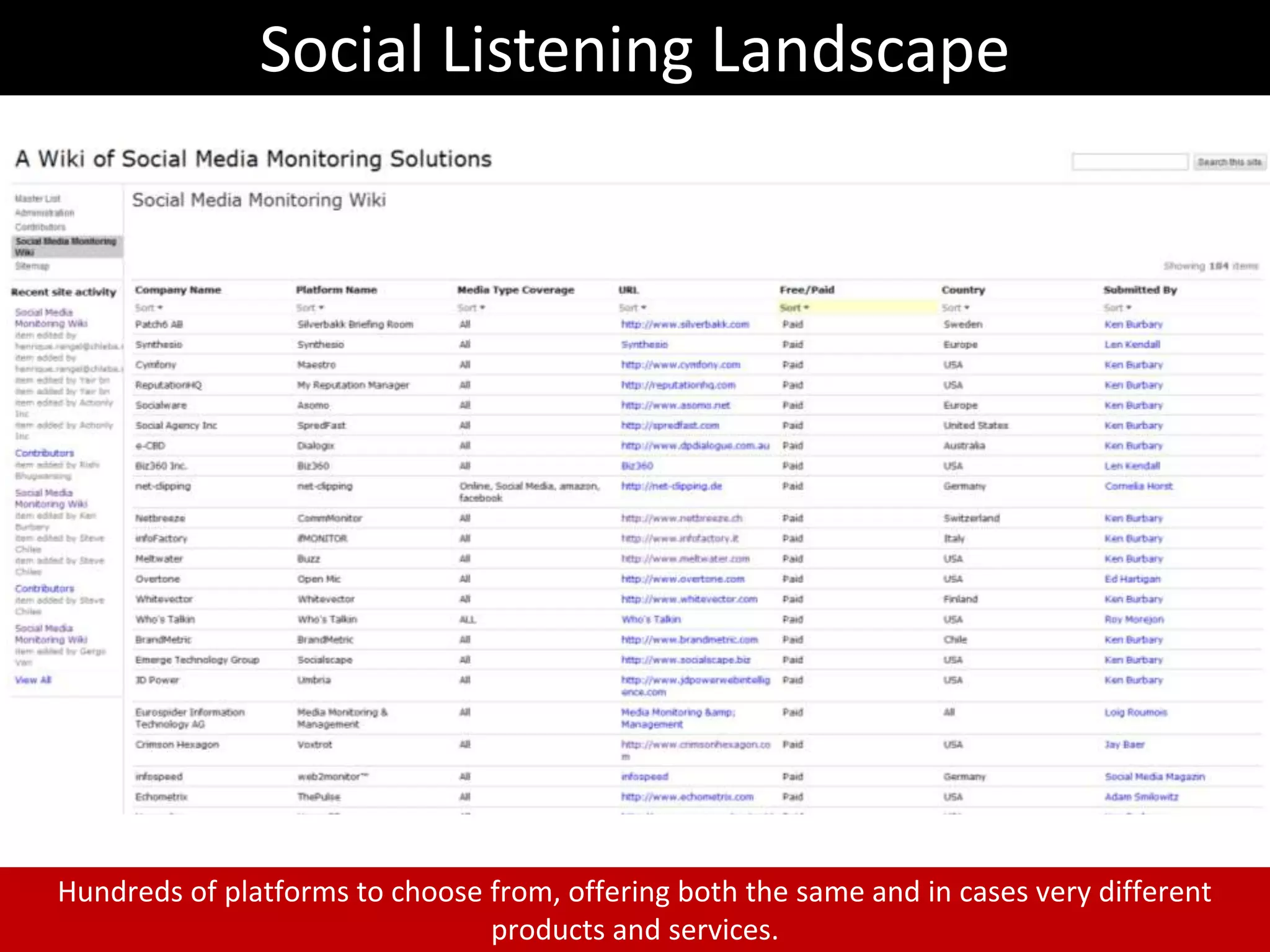Open Sitemap in the sidebar
Image resolution: width=1270 pixels, height=952 pixels.
coord(32,266)
